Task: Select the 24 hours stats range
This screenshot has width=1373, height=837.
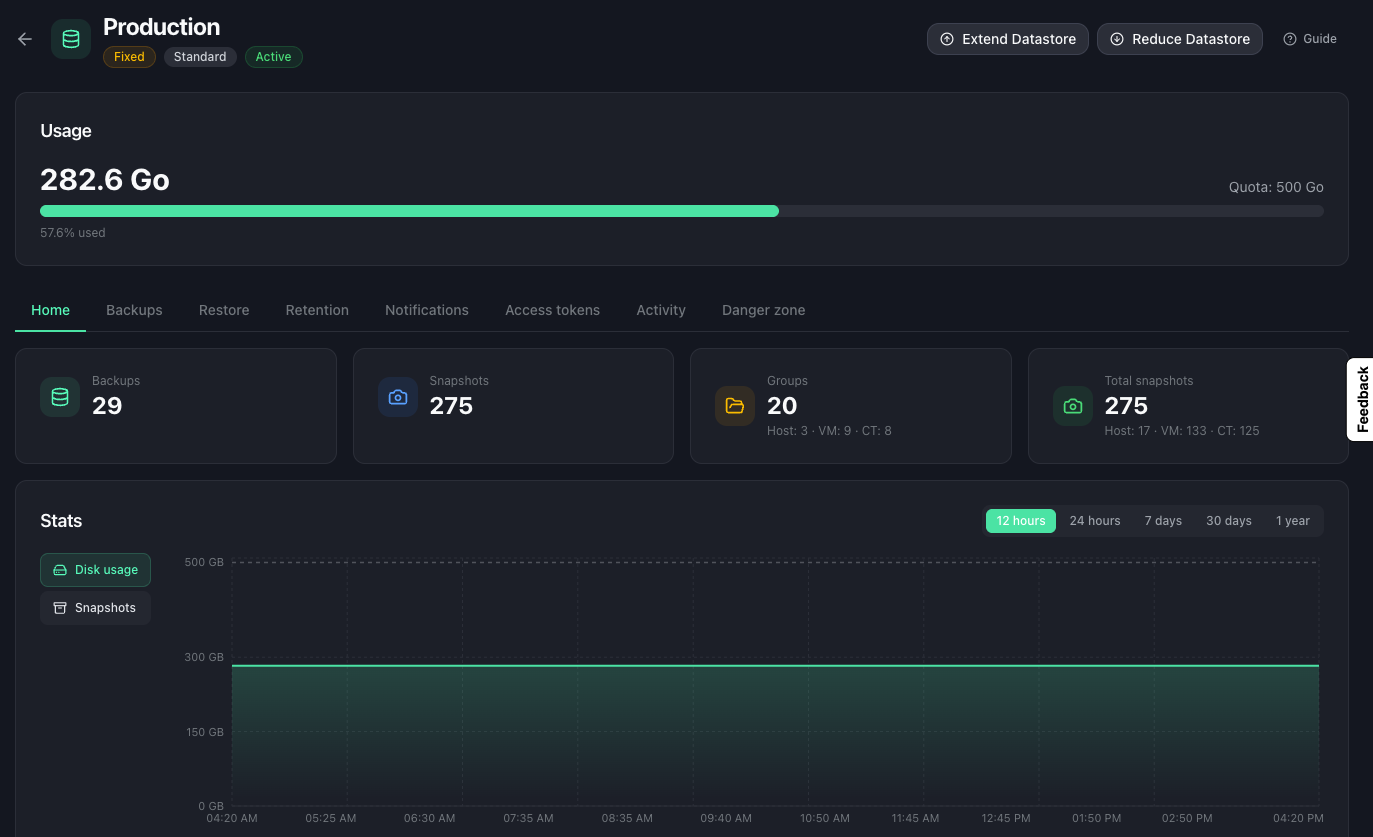Action: pos(1095,521)
